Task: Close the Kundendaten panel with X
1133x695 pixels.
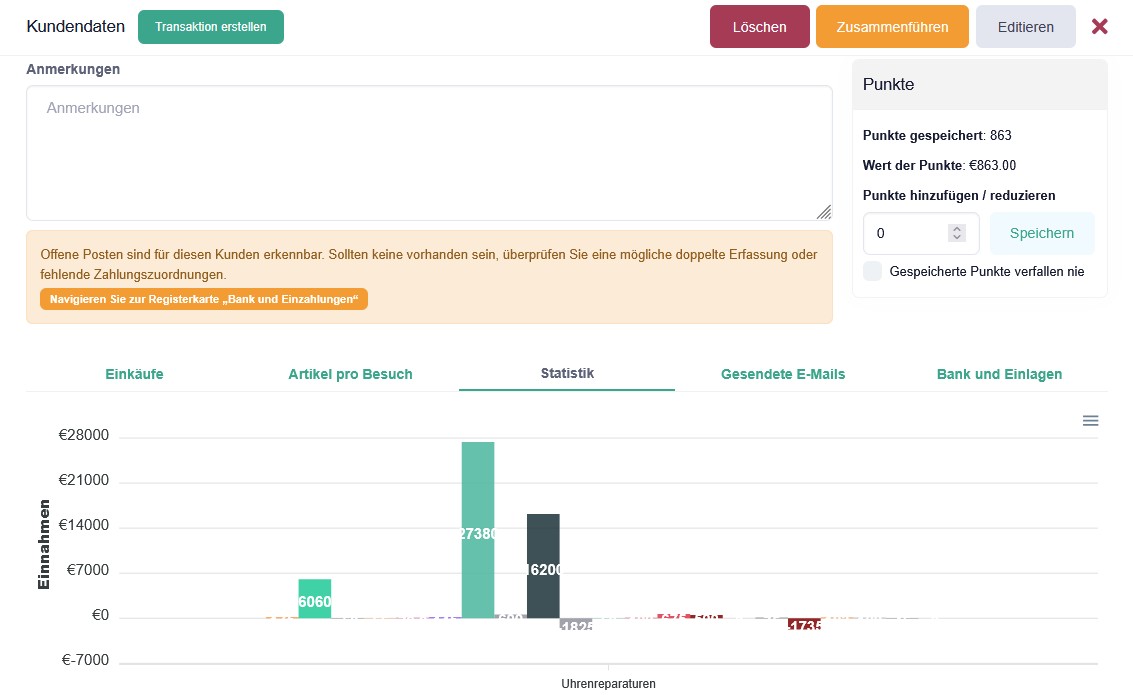Action: click(1100, 27)
